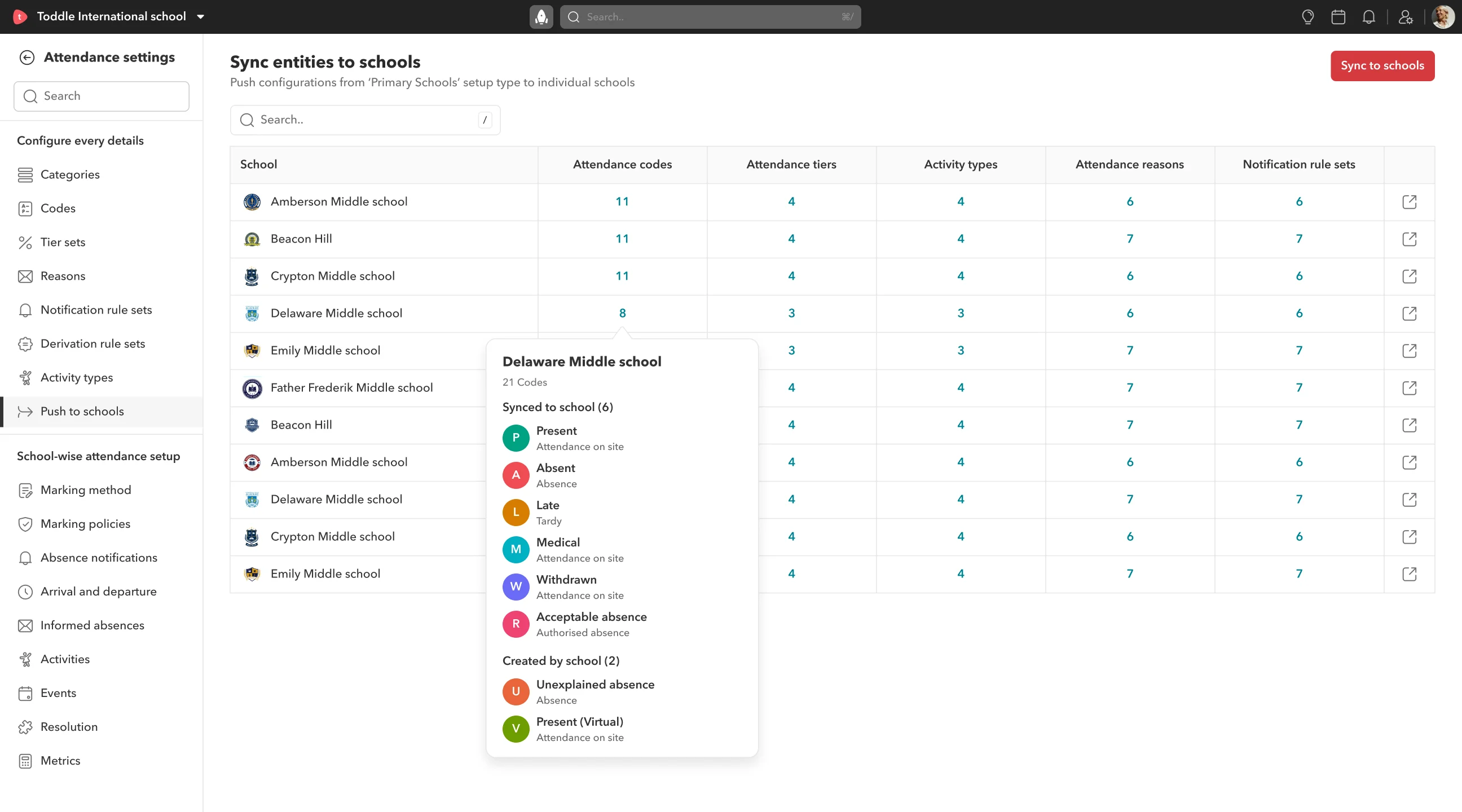This screenshot has height=812, width=1462.
Task: Click Emily Middle school attendance tiers 3
Action: coord(791,351)
